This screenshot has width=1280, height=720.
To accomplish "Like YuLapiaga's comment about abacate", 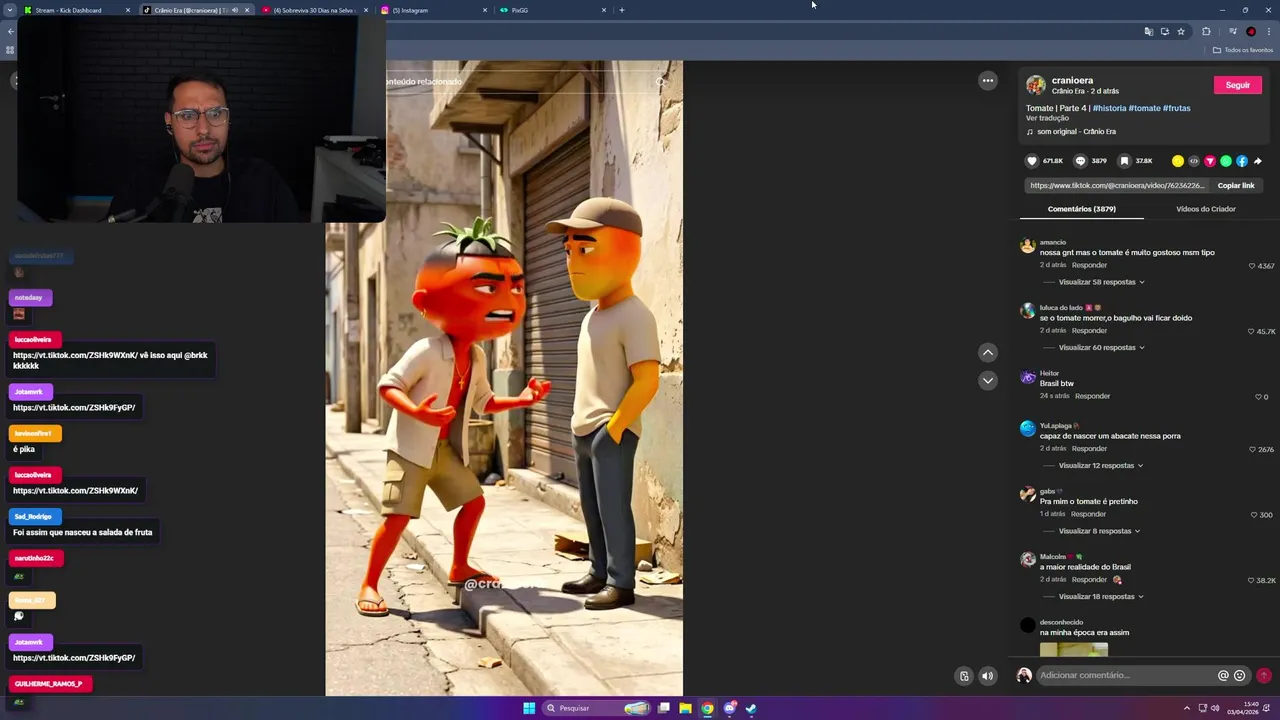I will tap(1252, 450).
